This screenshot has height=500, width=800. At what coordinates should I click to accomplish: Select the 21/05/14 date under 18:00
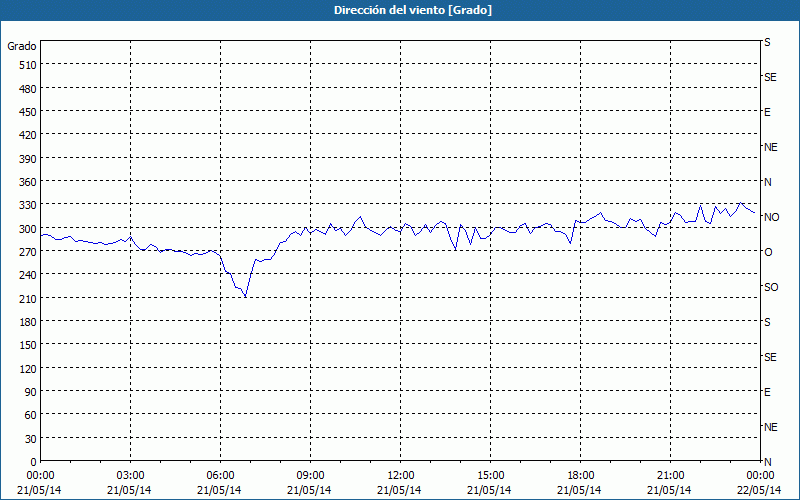click(579, 490)
